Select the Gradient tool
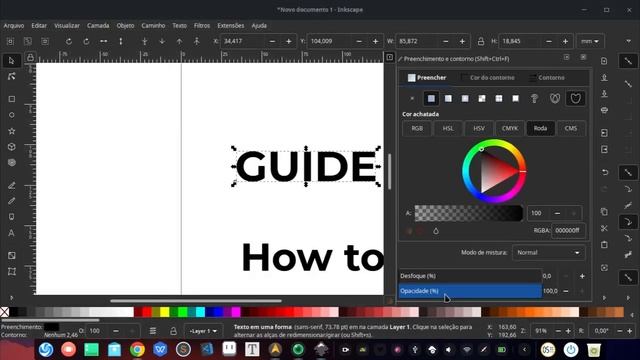This screenshot has width=640, height=360. click(11, 256)
